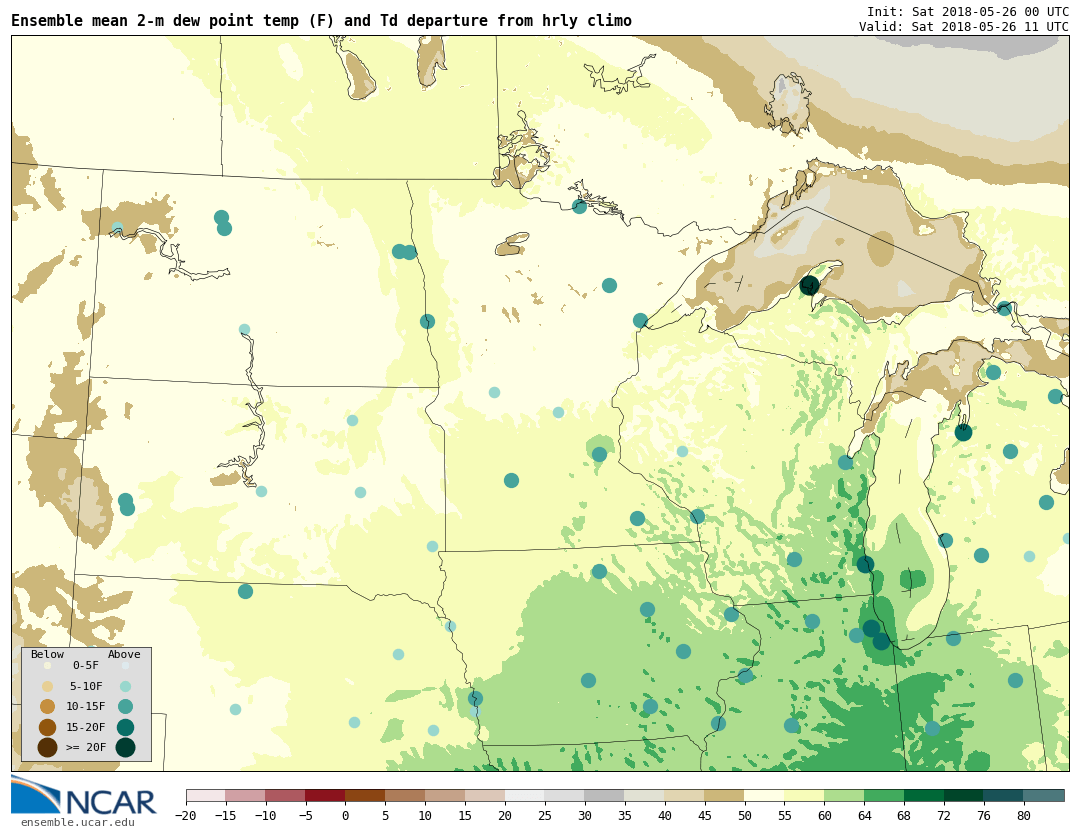This screenshot has height=834, width=1080.
Task: Select the tan color bar segment between 45 and 50
Action: [725, 796]
